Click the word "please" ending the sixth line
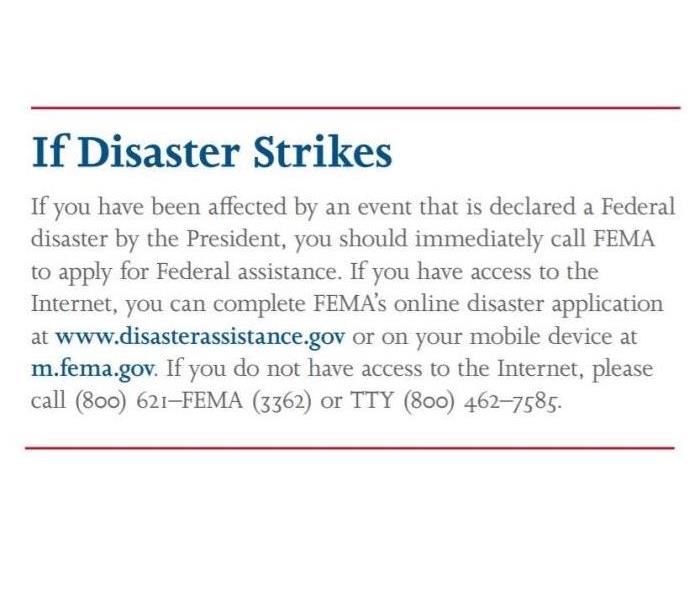The width and height of the screenshot is (700, 600). (622, 371)
